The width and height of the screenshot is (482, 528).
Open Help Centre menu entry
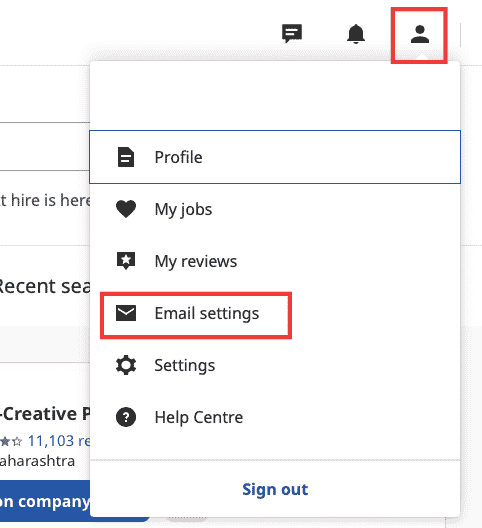(x=275, y=418)
